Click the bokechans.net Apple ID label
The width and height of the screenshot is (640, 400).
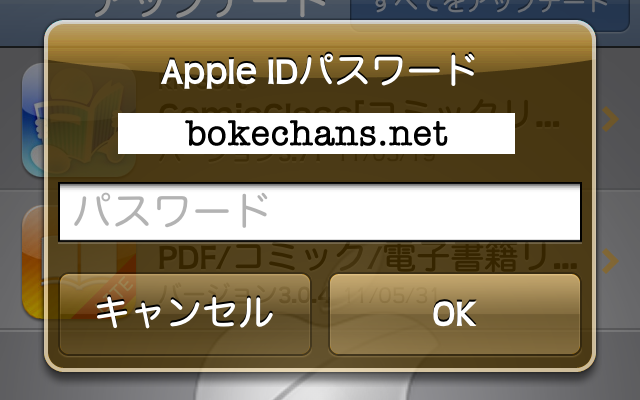[316, 133]
